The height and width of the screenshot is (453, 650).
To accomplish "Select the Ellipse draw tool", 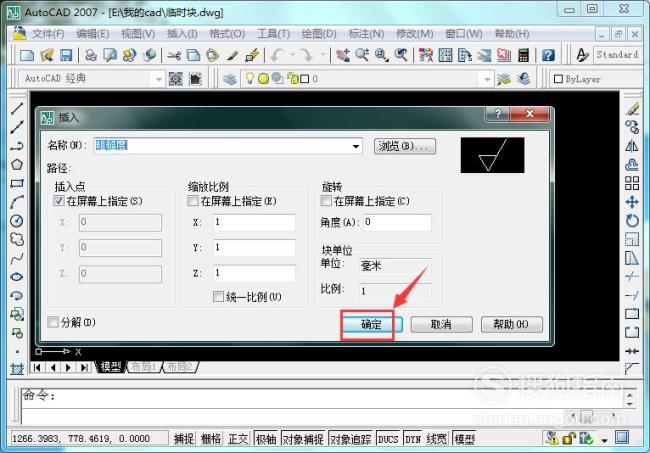I will [17, 277].
